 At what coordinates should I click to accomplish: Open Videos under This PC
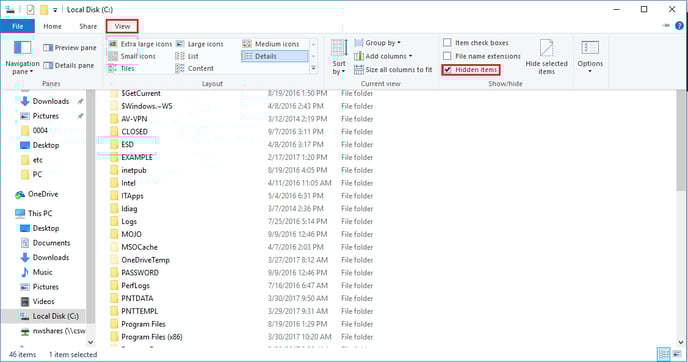[x=43, y=301]
